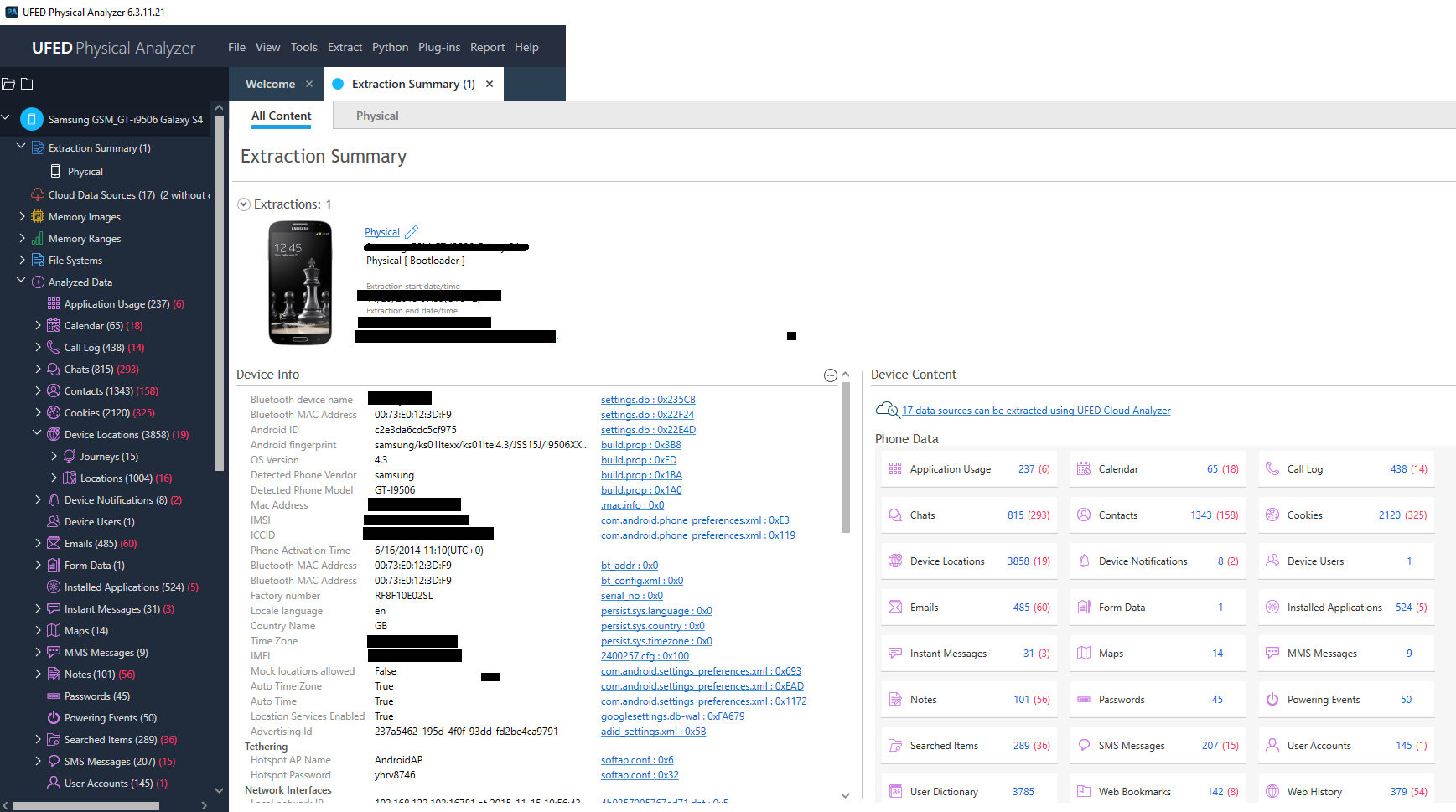Screen dimensions: 1456x812
Task: Collapse the Device Info panel chevron
Action: click(845, 375)
